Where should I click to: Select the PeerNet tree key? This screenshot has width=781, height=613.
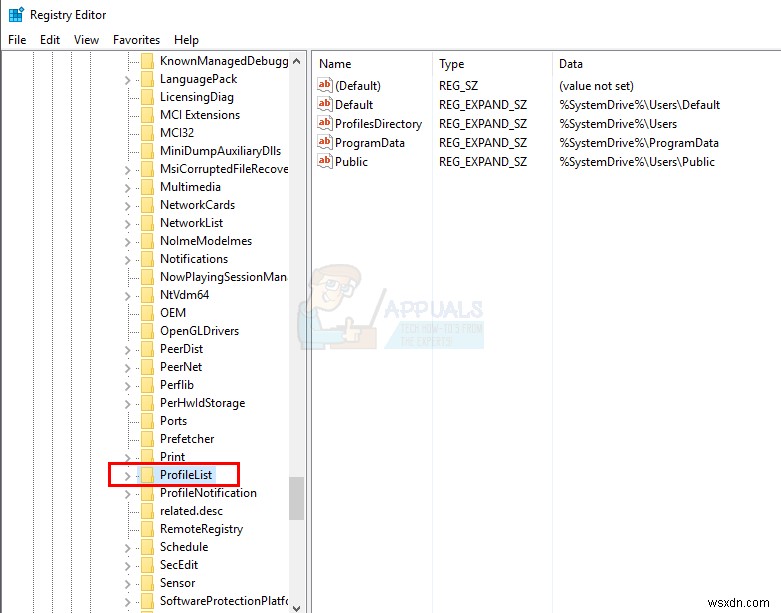coord(181,367)
